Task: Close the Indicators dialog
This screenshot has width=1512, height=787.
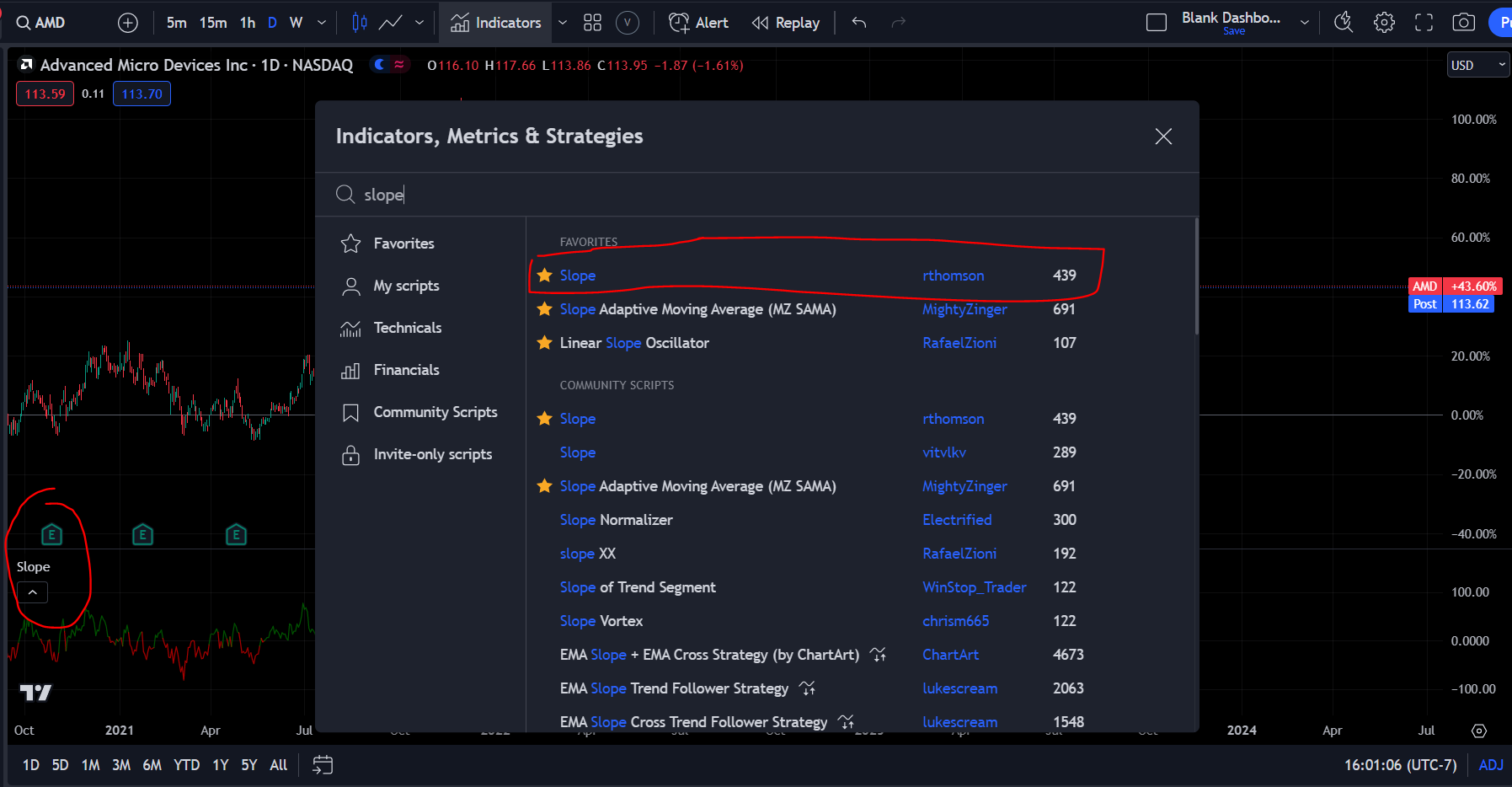Action: click(x=1163, y=137)
